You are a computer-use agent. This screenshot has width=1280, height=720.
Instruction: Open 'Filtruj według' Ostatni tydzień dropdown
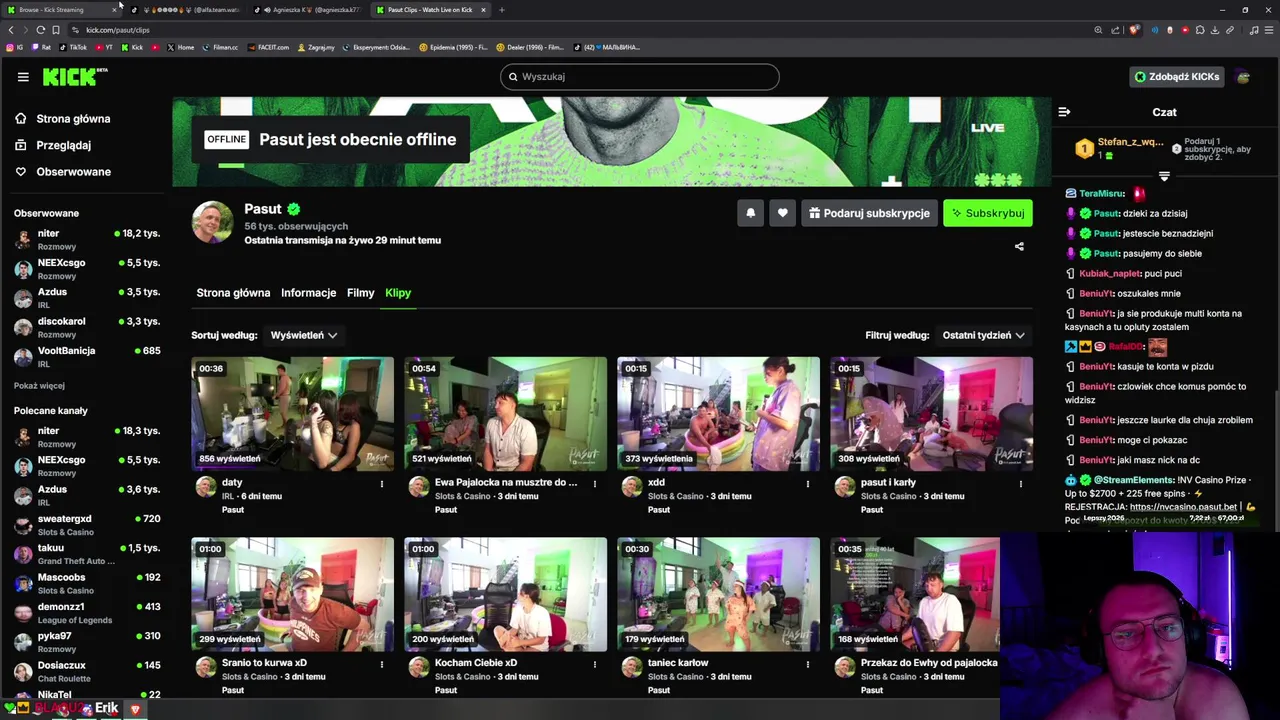point(983,335)
